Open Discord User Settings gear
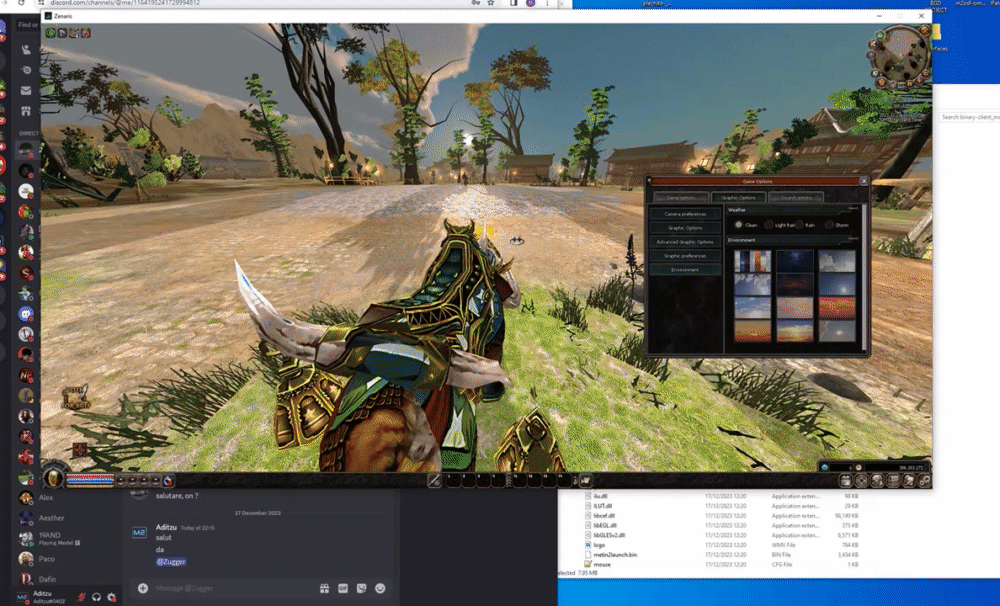Viewport: 1000px width, 606px height. [112, 597]
